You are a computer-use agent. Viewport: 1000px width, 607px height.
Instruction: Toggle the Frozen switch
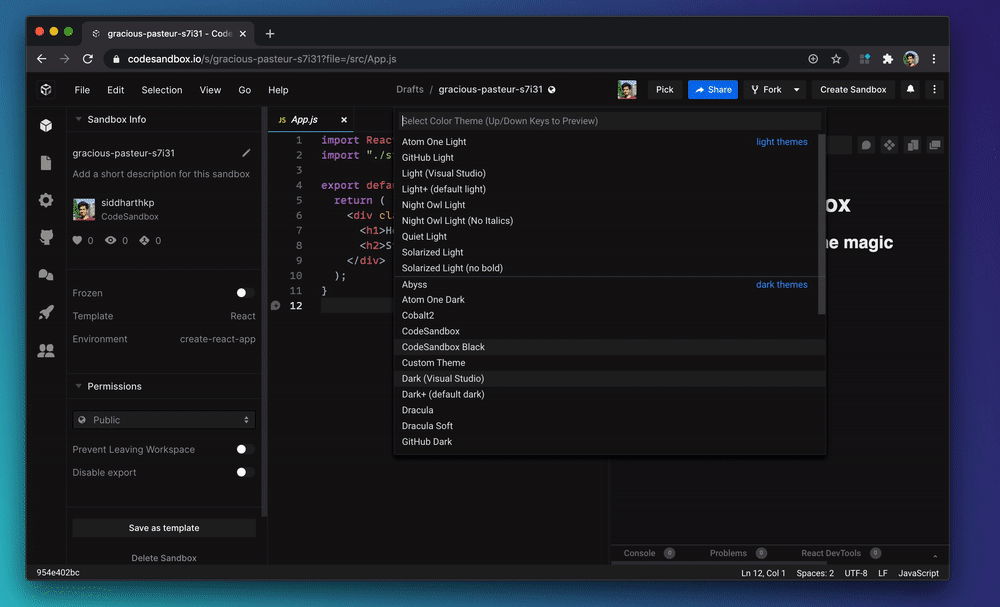point(245,293)
